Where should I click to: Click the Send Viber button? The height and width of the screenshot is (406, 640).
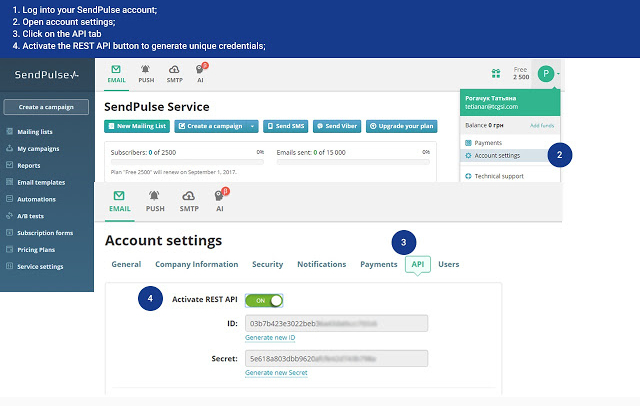[x=336, y=126]
